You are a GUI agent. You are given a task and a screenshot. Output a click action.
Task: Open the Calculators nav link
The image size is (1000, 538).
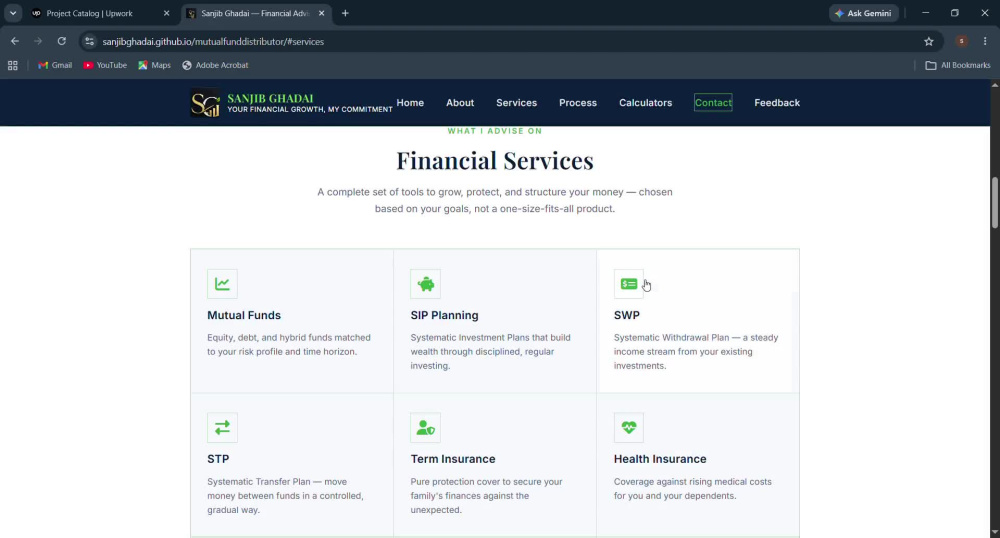click(x=645, y=103)
